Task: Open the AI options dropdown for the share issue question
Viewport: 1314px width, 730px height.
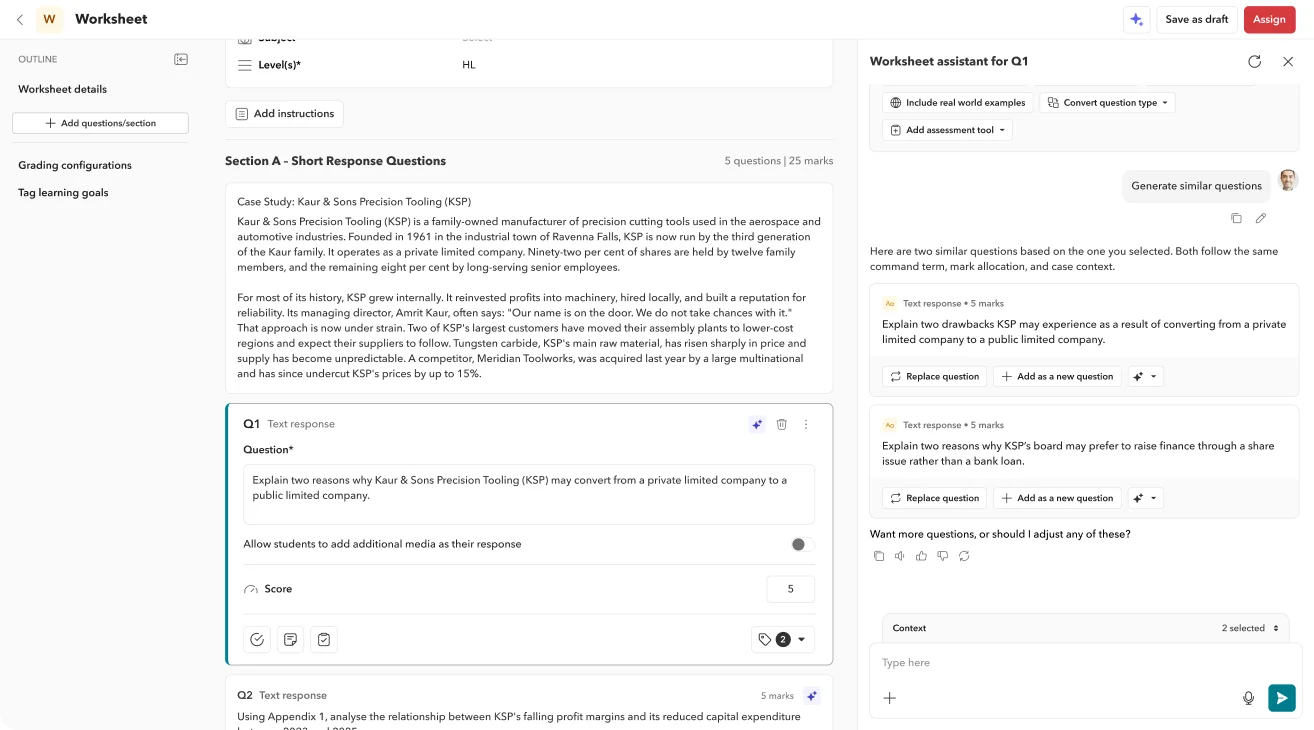Action: 1145,498
